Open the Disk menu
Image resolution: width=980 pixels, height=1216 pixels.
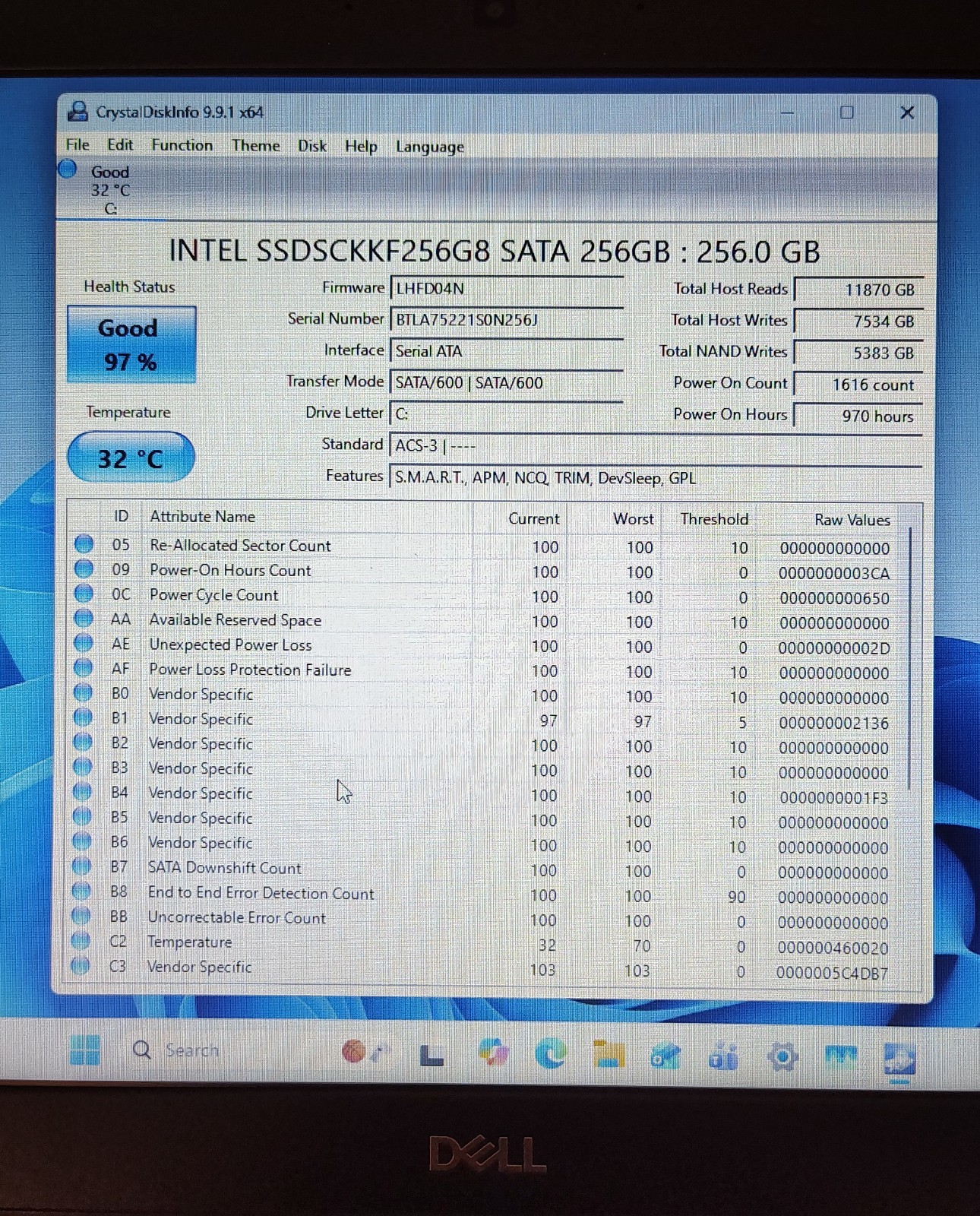pos(312,146)
